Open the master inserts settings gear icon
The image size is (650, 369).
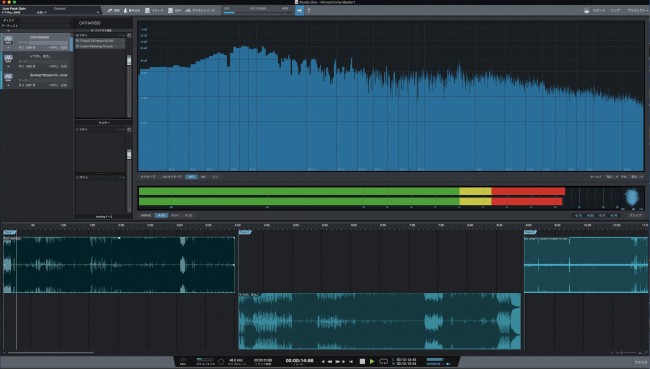tap(129, 129)
